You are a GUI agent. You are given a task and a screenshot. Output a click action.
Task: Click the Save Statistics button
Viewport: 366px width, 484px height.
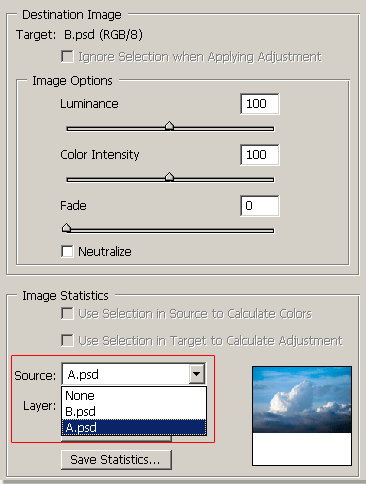pos(116,460)
